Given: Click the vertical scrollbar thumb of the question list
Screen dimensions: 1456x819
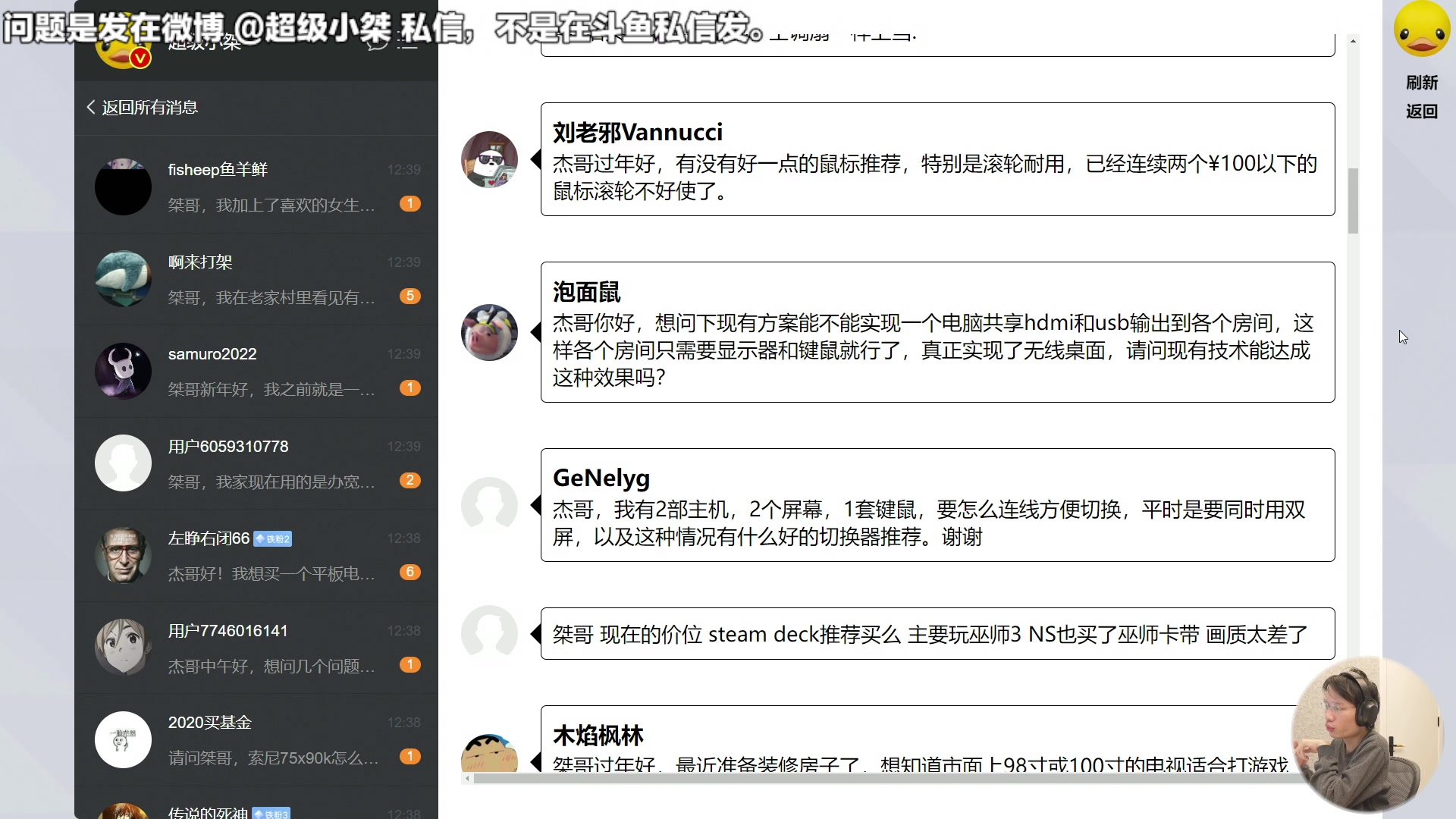Looking at the screenshot, I should [x=1353, y=201].
